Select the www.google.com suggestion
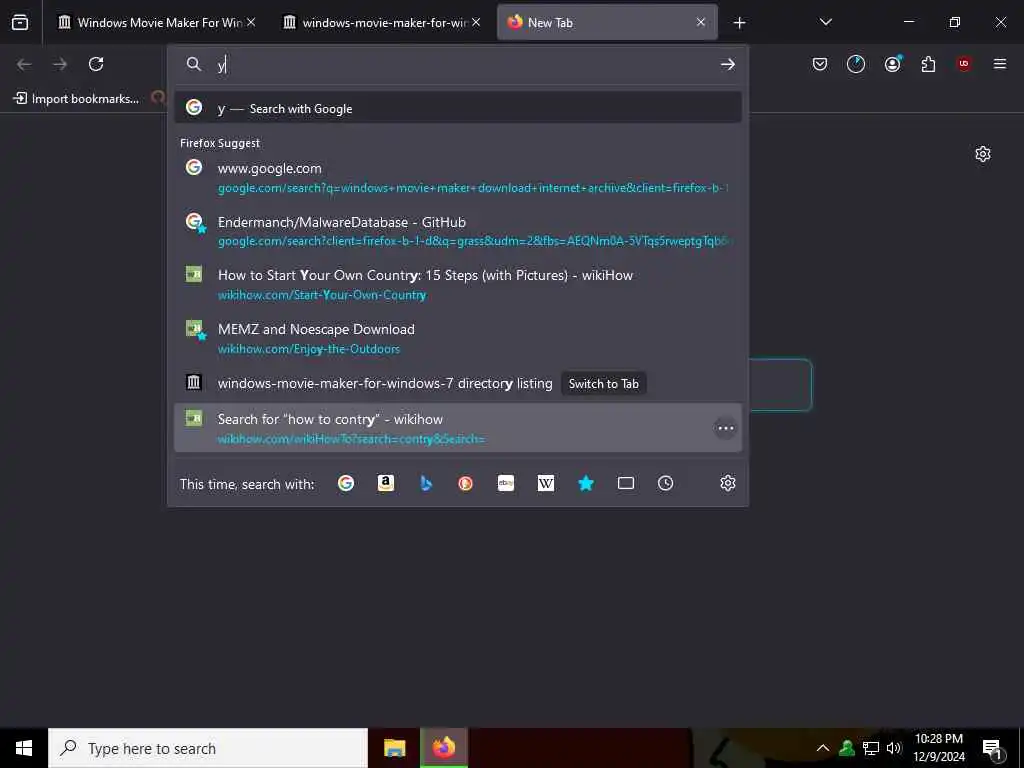 [458, 178]
